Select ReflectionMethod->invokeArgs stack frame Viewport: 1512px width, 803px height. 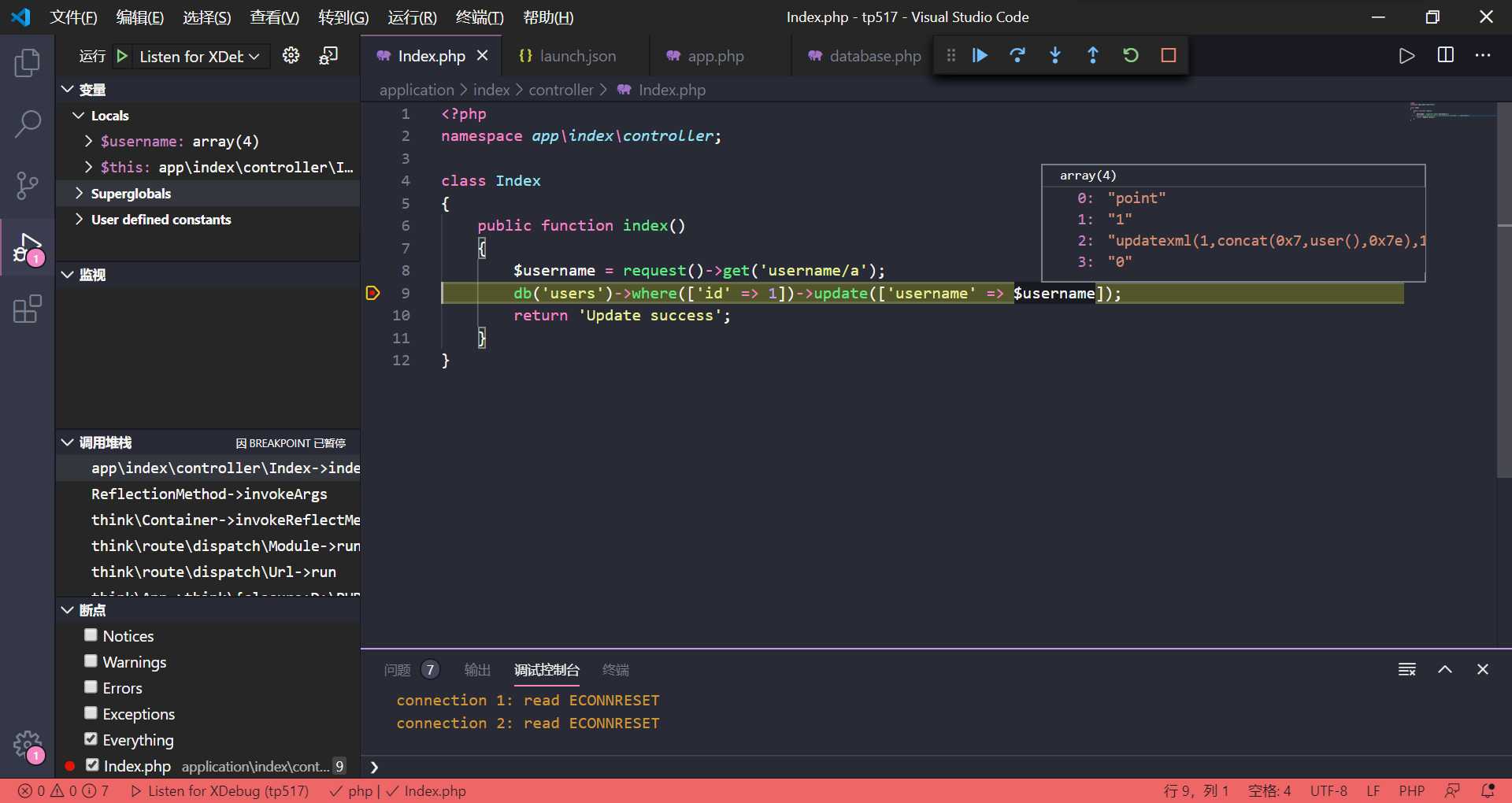point(208,494)
